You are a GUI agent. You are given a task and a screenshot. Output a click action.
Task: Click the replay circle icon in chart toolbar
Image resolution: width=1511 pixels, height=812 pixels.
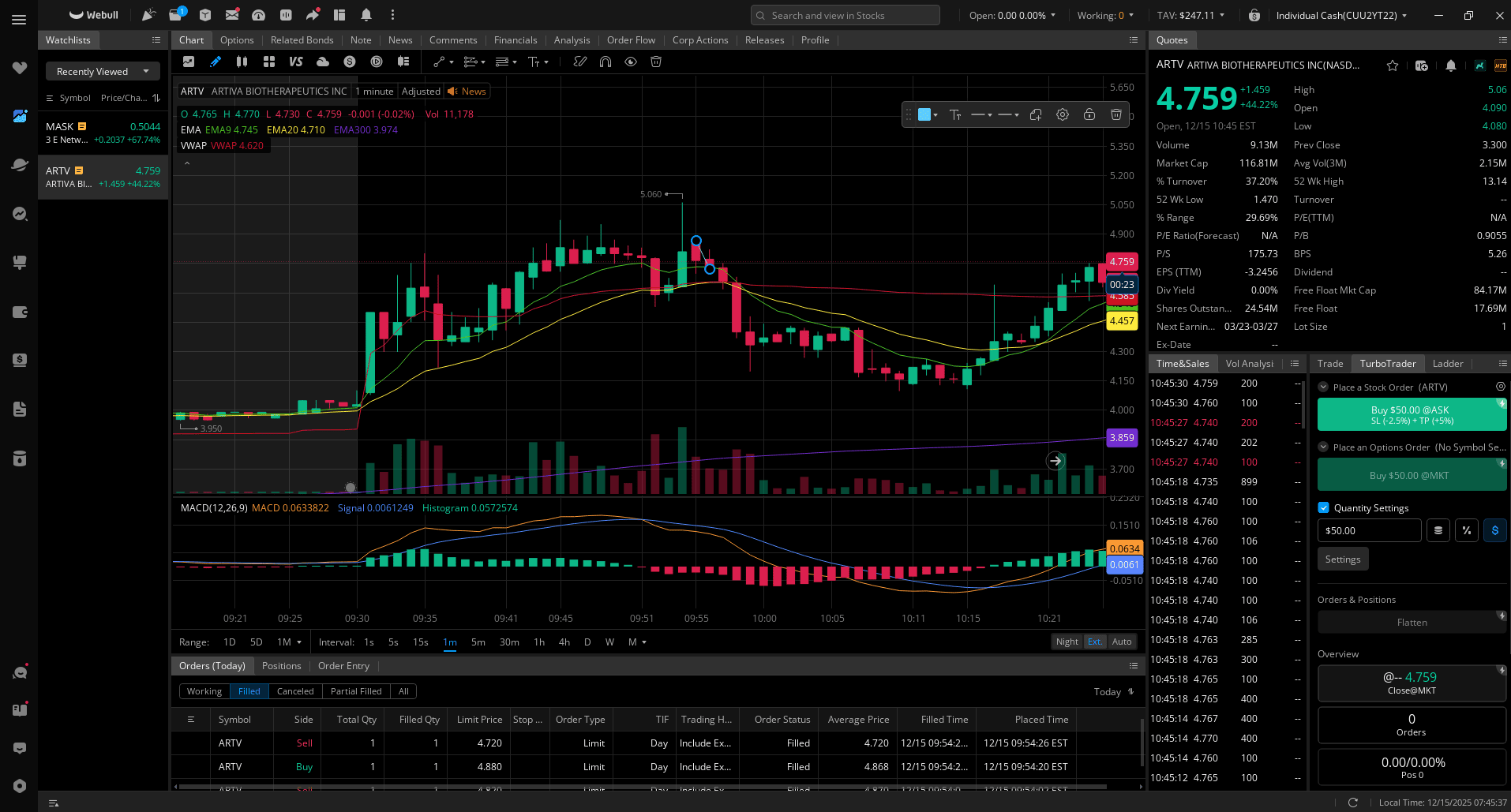(x=377, y=62)
